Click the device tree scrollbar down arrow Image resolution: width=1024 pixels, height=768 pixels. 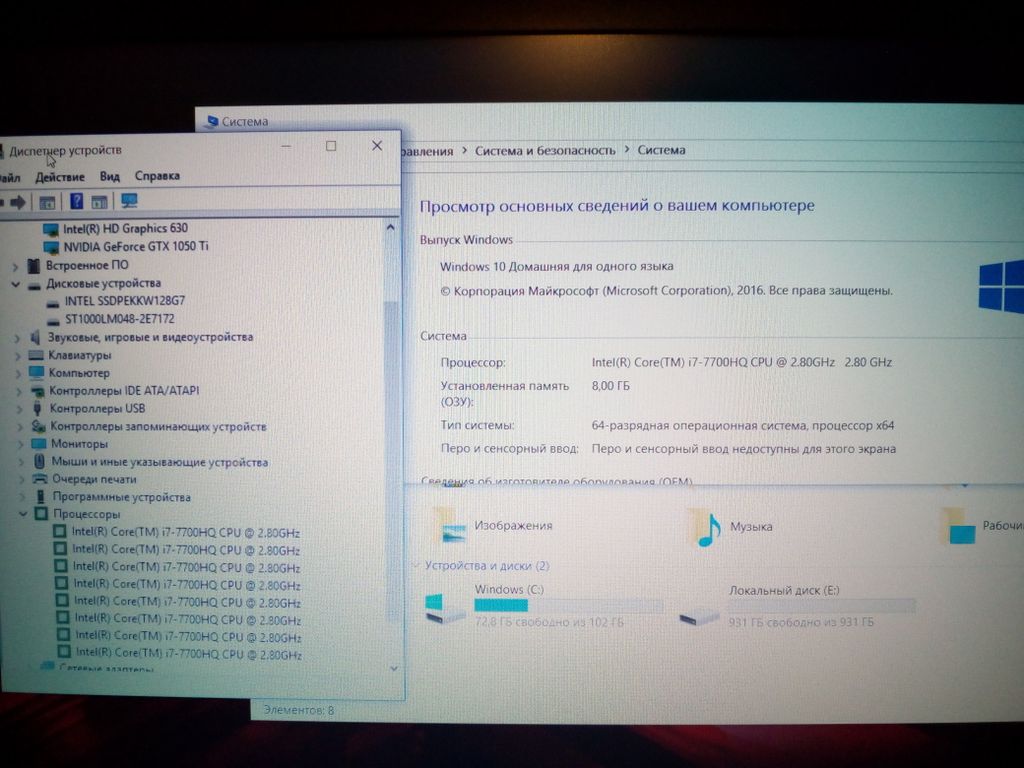pyautogui.click(x=392, y=668)
